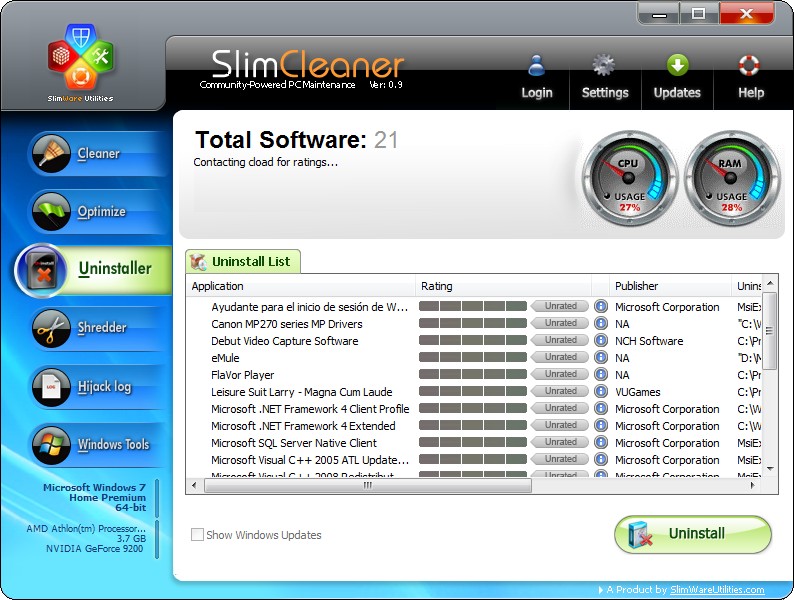The image size is (794, 600).
Task: Open info icon for eMule row
Action: (x=601, y=357)
